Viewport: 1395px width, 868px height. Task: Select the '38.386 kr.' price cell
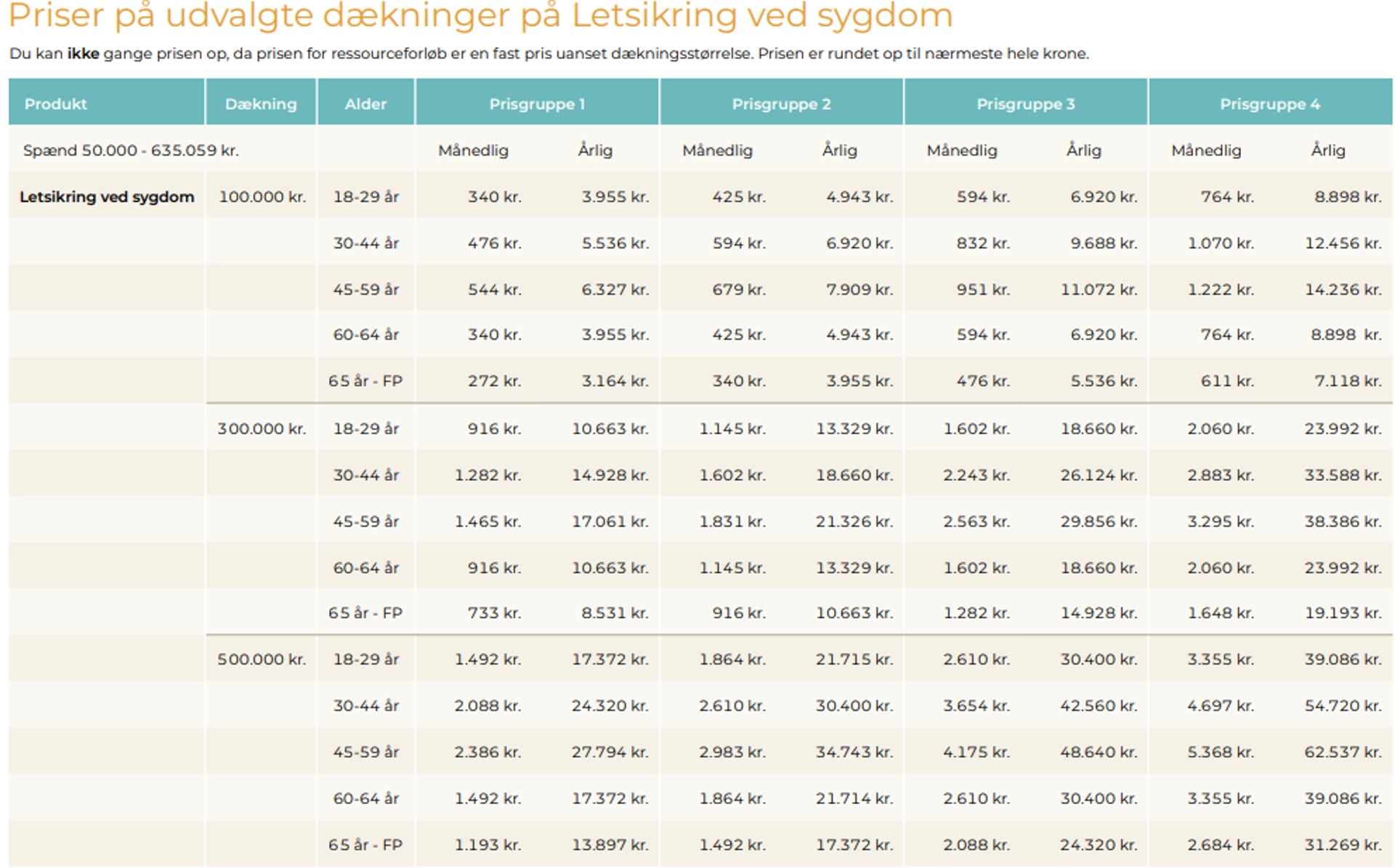[x=1343, y=522]
